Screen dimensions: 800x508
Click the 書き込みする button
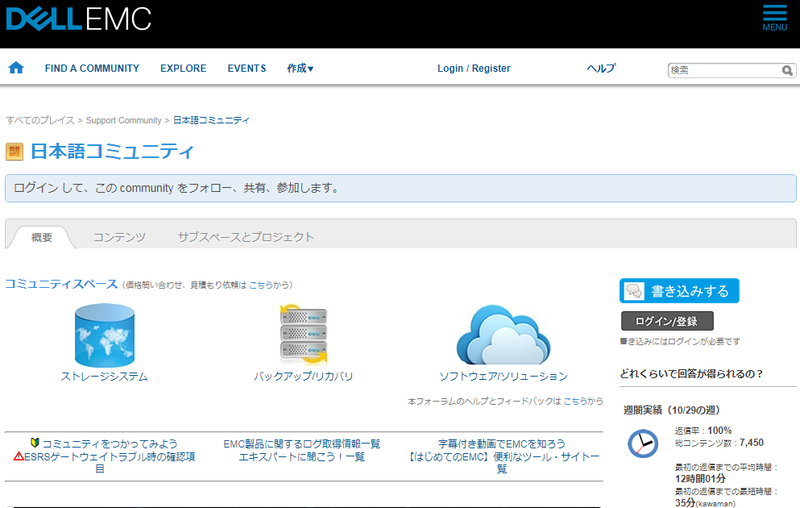pos(679,291)
